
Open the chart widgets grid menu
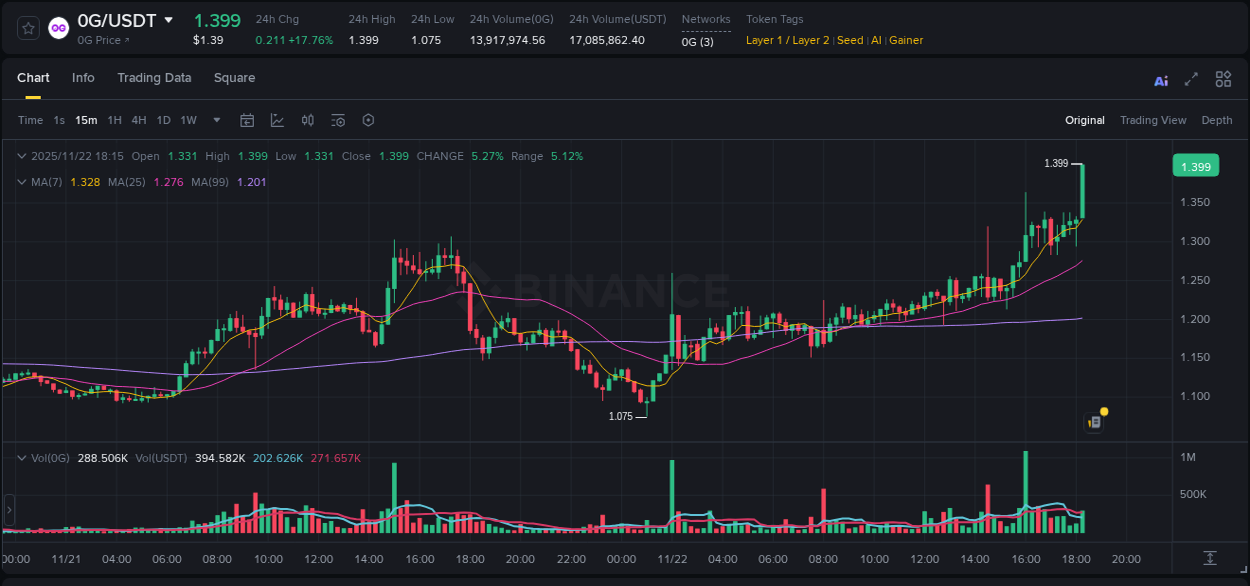point(1223,79)
